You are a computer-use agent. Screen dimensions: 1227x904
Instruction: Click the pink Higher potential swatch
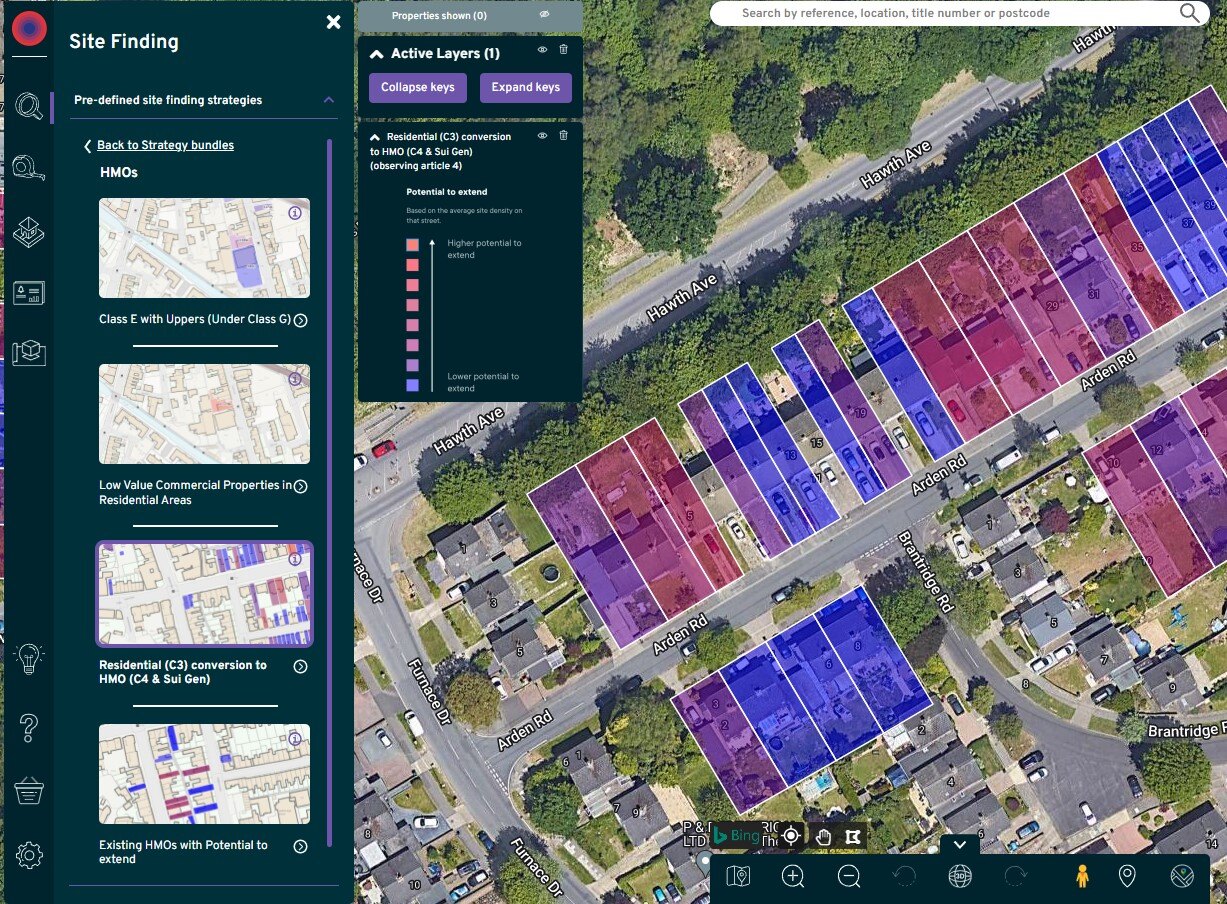pos(413,243)
